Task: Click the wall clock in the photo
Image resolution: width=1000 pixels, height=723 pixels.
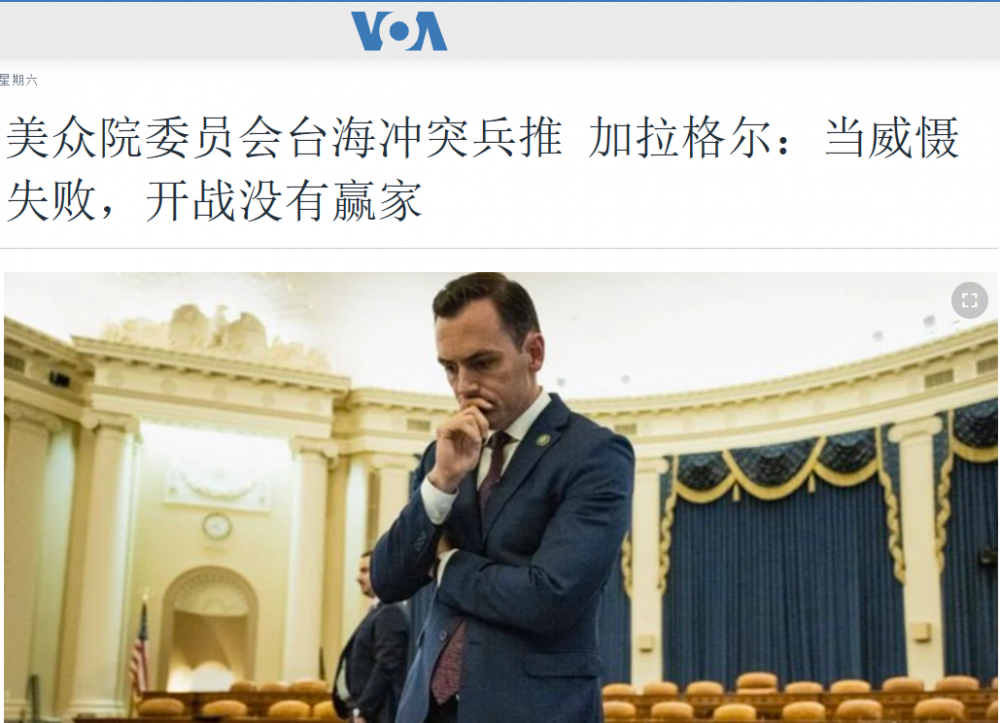Action: click(217, 526)
